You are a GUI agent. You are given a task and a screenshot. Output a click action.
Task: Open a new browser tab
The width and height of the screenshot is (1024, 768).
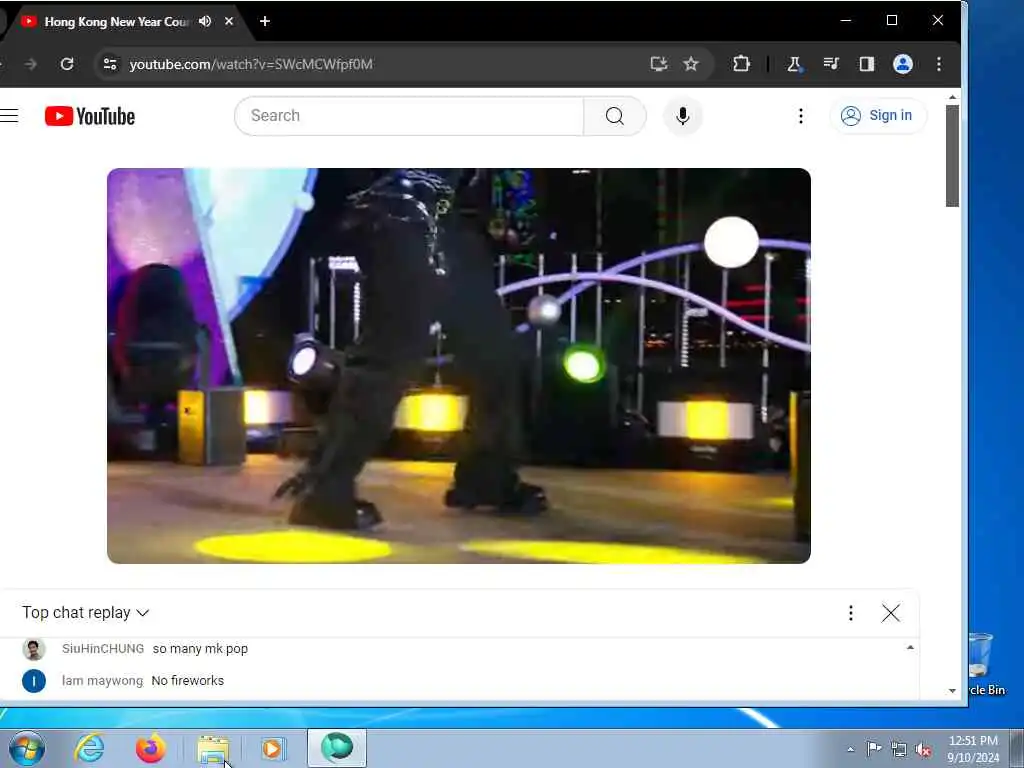pyautogui.click(x=264, y=21)
